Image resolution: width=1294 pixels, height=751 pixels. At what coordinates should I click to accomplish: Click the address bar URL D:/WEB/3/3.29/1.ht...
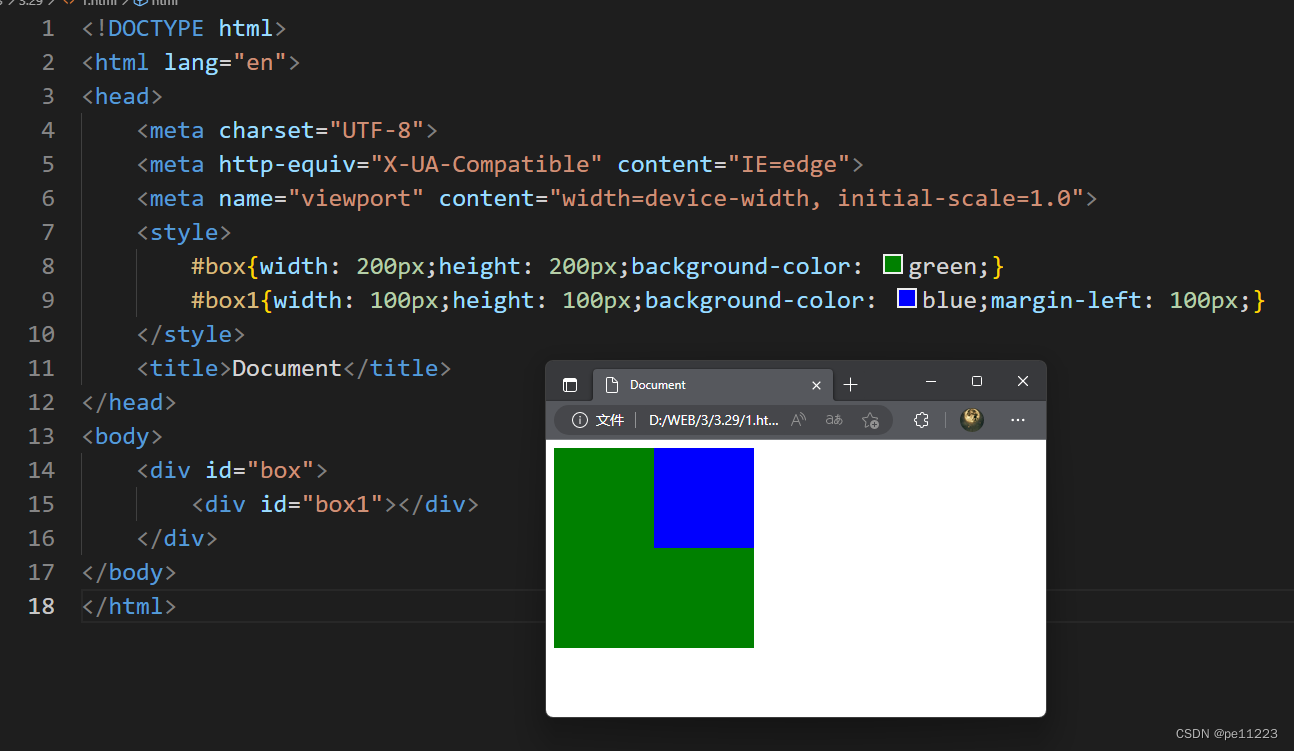tap(714, 420)
